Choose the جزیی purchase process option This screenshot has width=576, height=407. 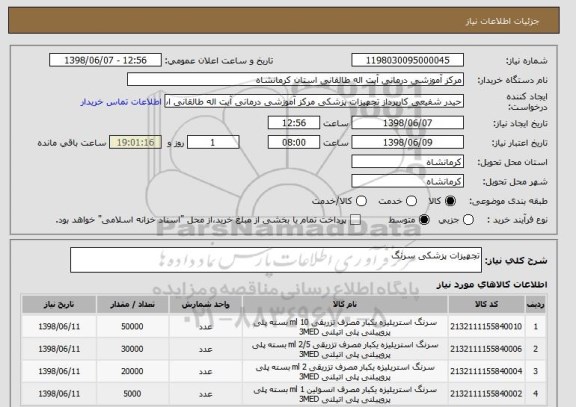tap(468, 220)
